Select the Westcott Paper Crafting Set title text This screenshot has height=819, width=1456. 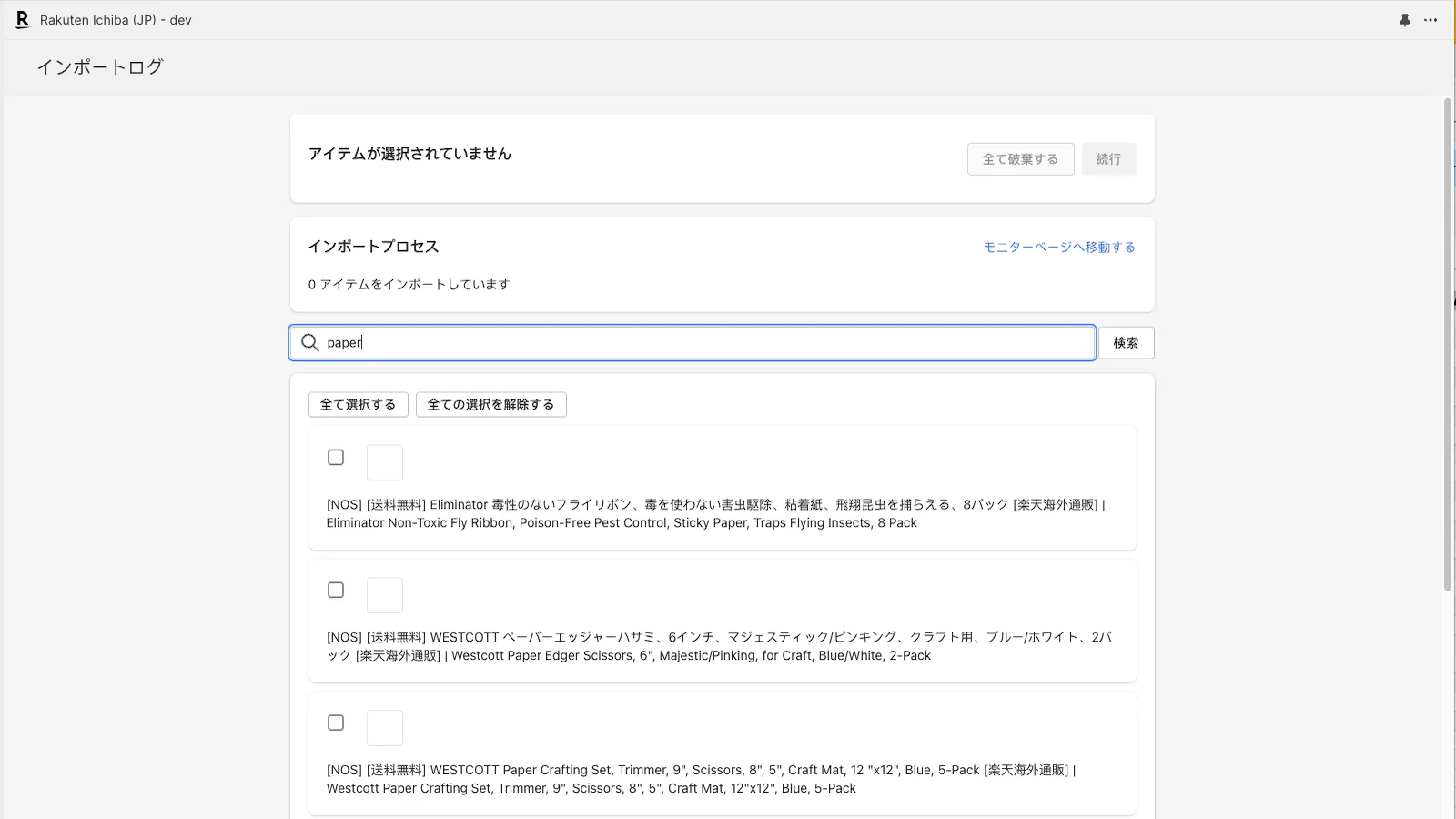click(702, 779)
